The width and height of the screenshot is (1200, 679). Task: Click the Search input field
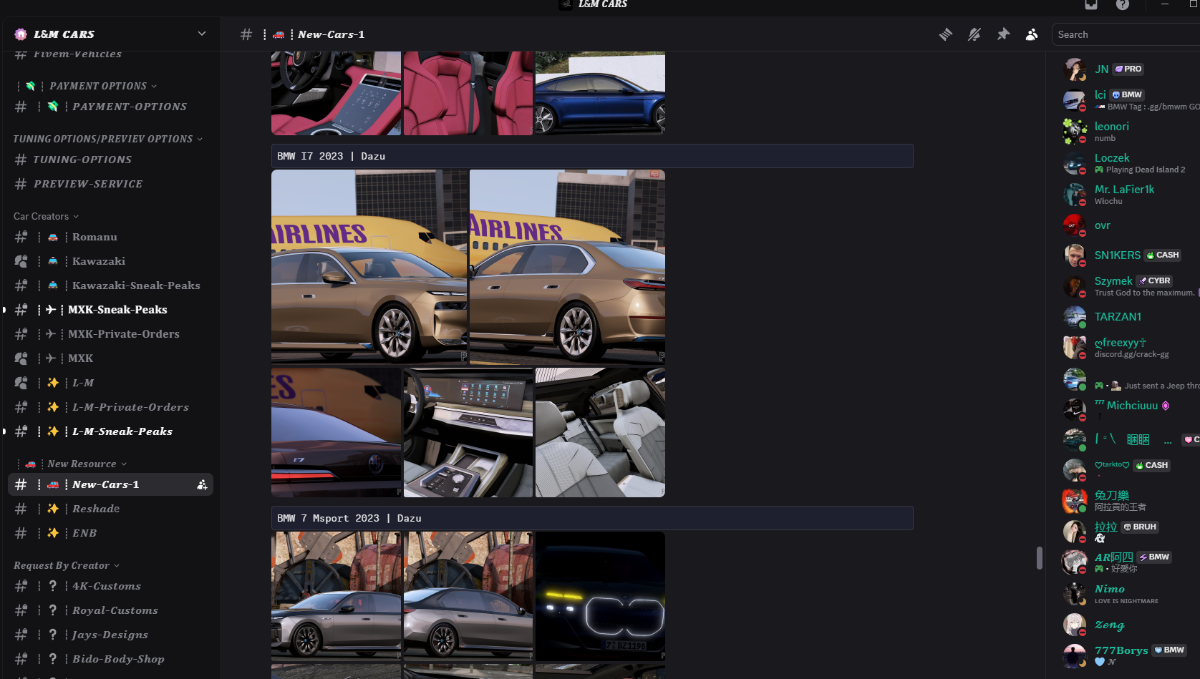point(1125,34)
